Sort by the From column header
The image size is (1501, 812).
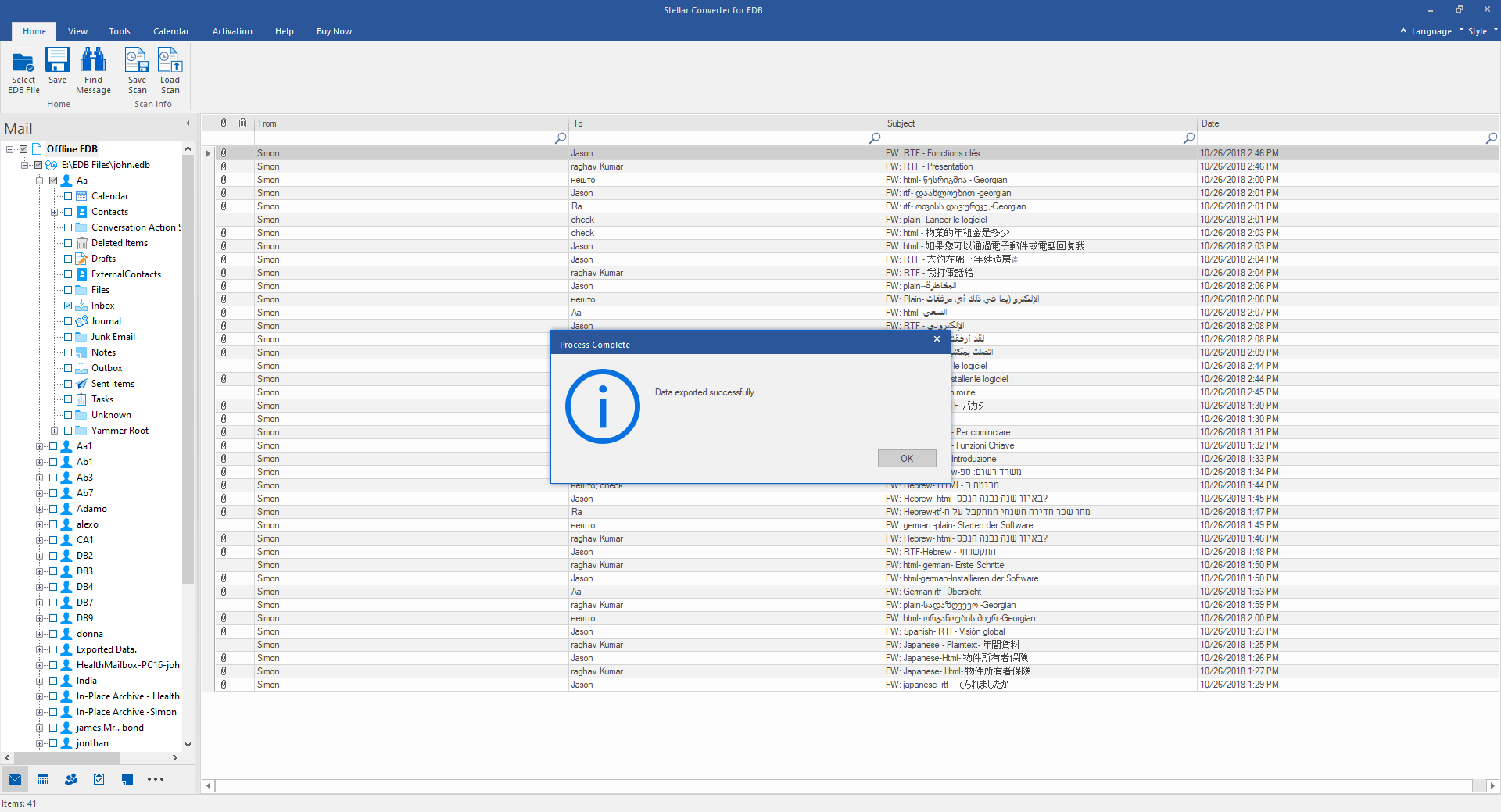tap(411, 123)
